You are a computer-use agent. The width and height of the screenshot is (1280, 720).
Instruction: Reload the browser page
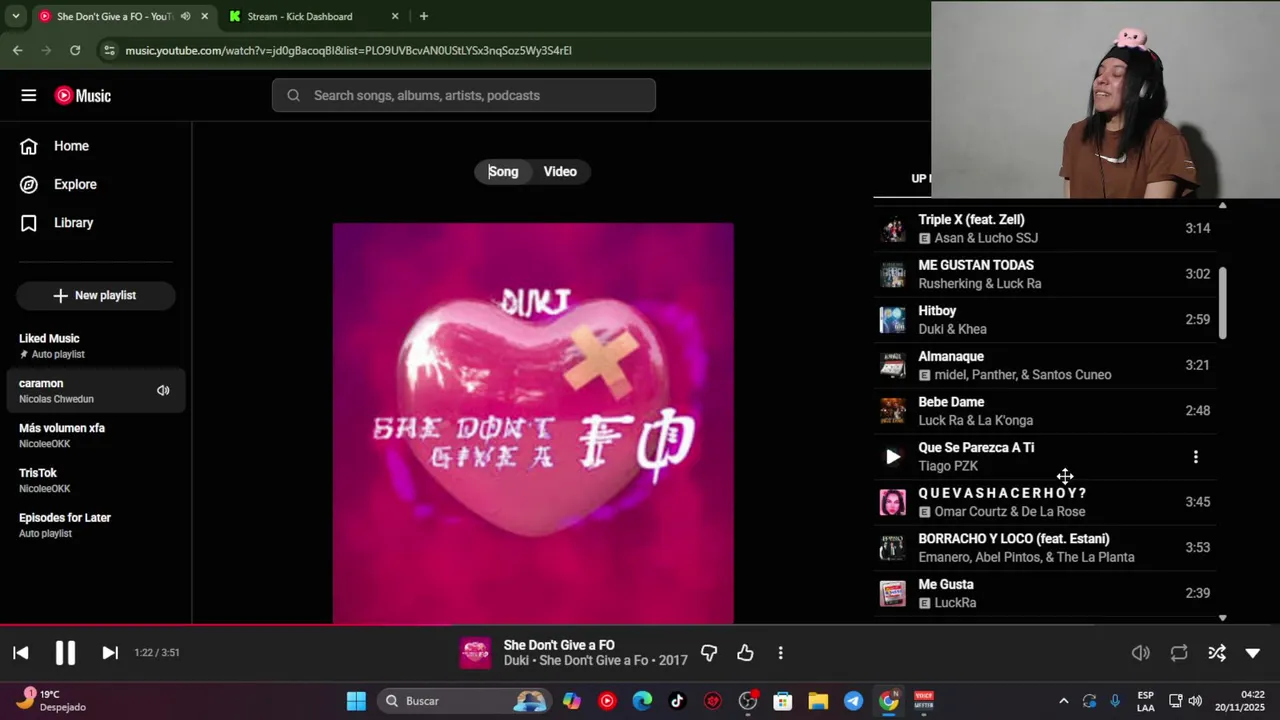coord(75,50)
